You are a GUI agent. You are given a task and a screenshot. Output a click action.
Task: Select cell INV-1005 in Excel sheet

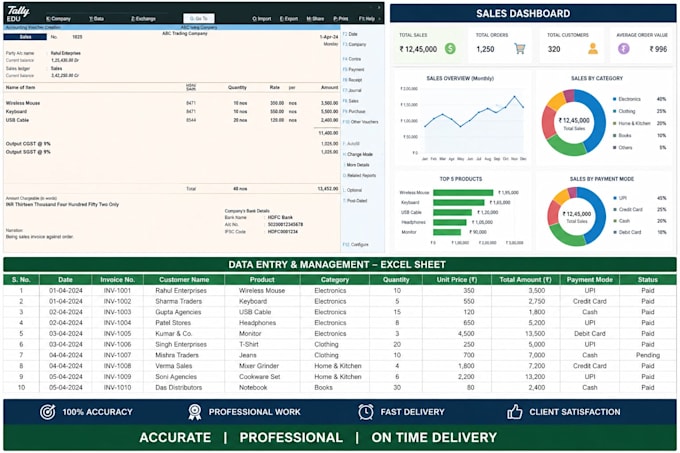coord(117,334)
